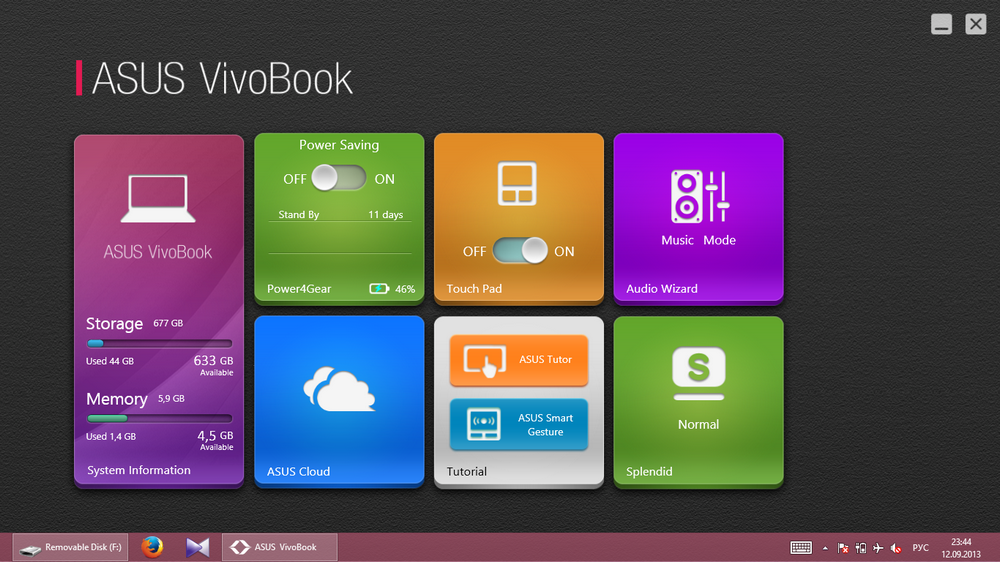Toggle the Touch Pad on/off switch
1000x562 pixels.
[520, 251]
